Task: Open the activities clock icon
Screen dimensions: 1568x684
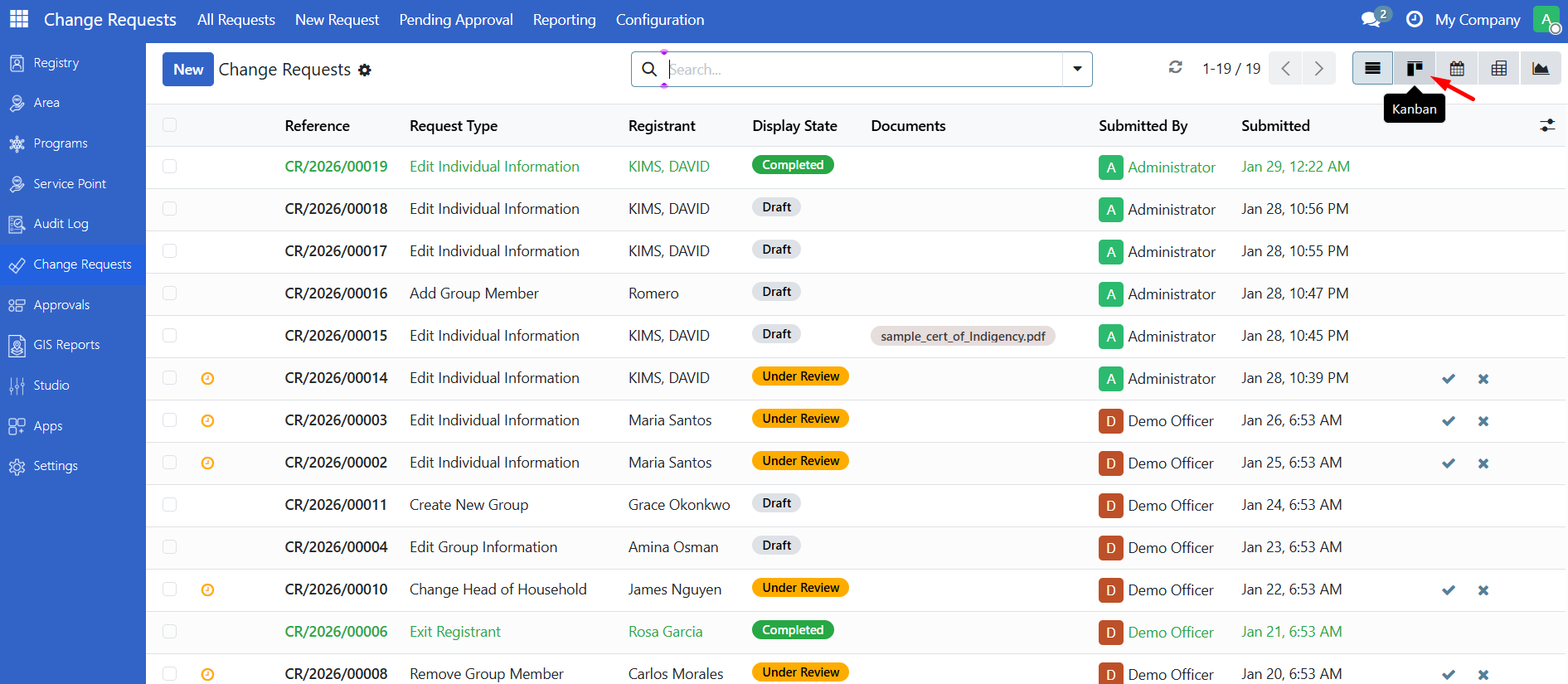Action: [1415, 19]
